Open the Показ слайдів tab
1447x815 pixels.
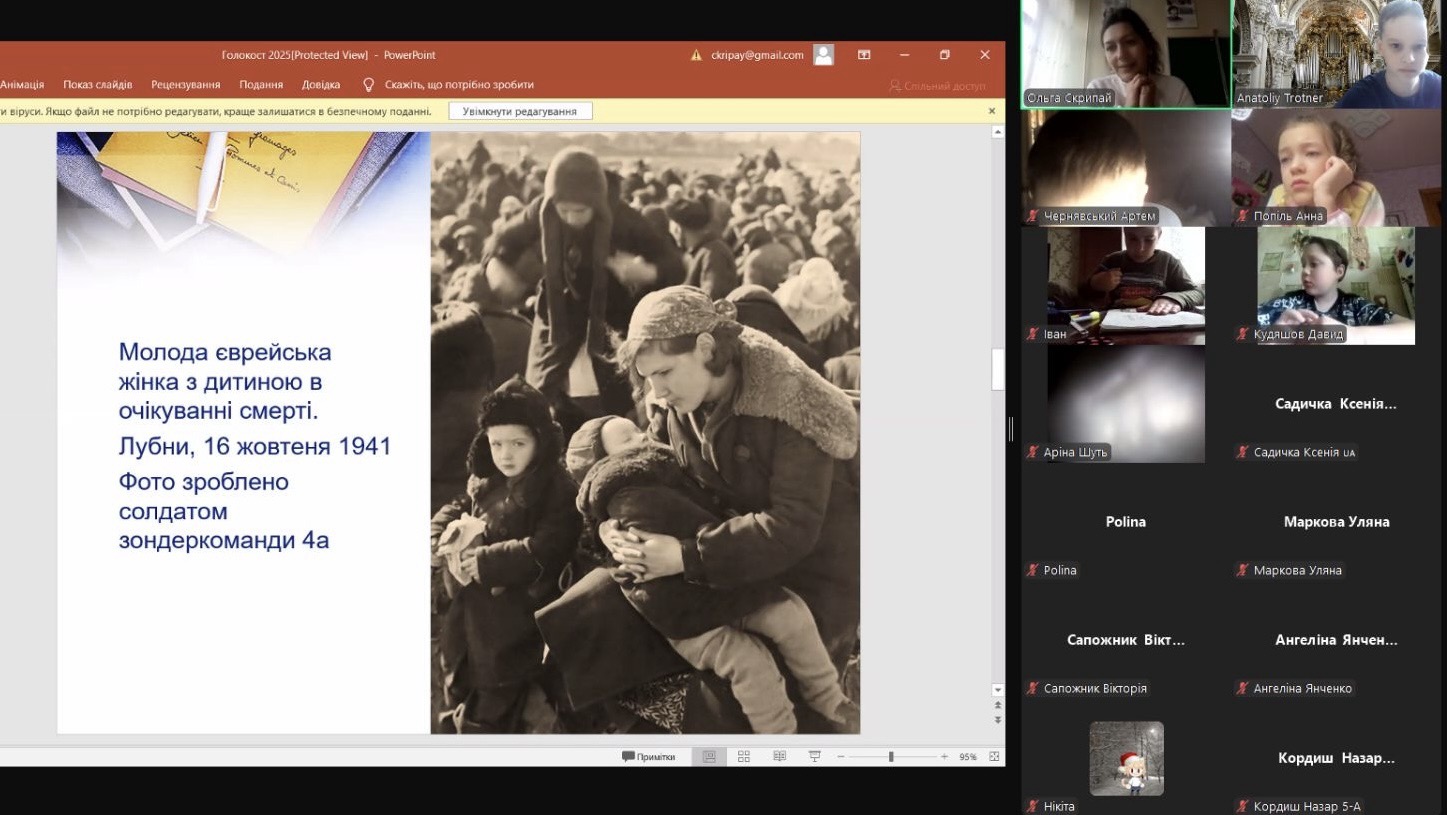click(x=98, y=85)
